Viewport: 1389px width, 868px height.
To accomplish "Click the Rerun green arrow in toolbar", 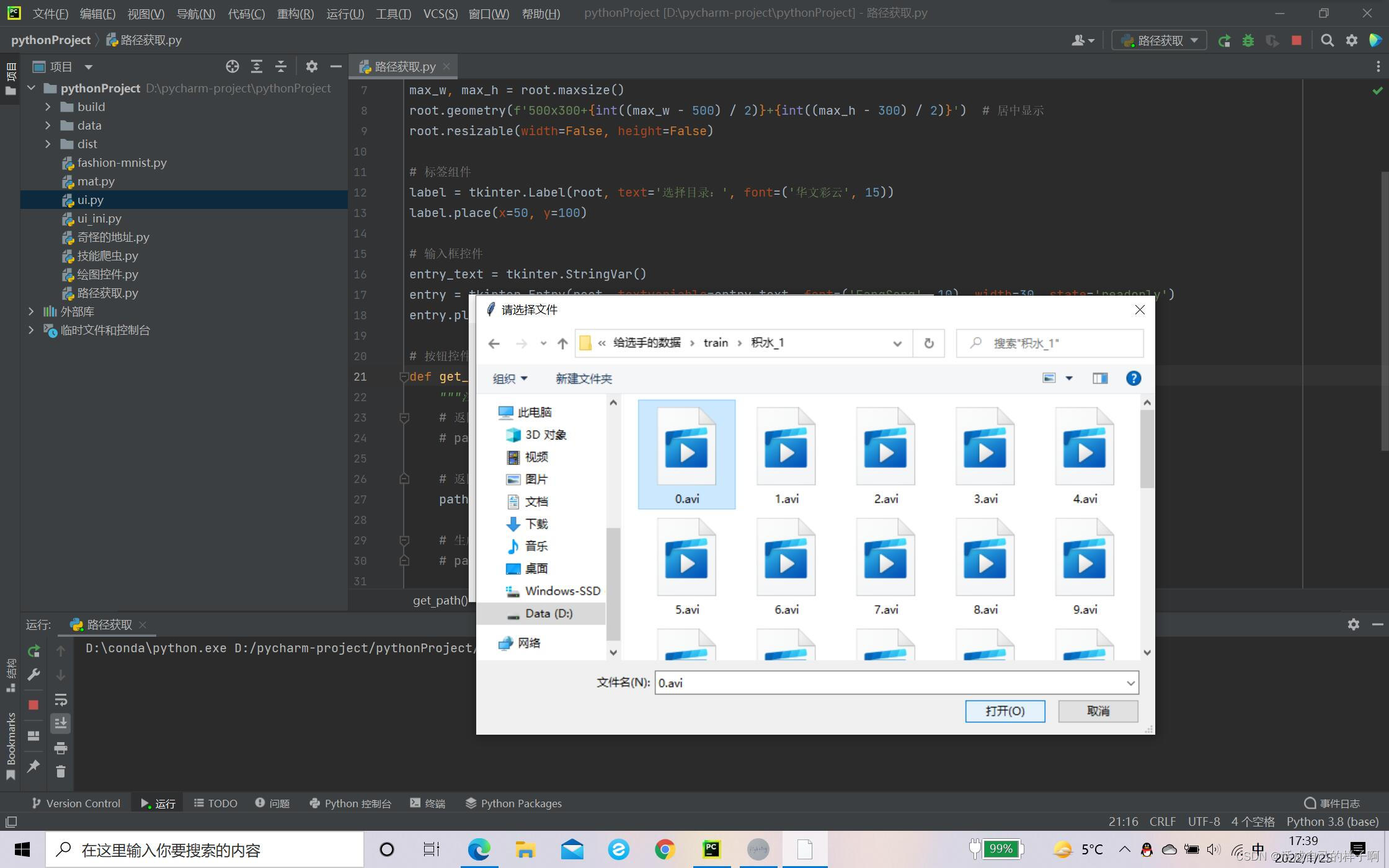I will pyautogui.click(x=1224, y=41).
